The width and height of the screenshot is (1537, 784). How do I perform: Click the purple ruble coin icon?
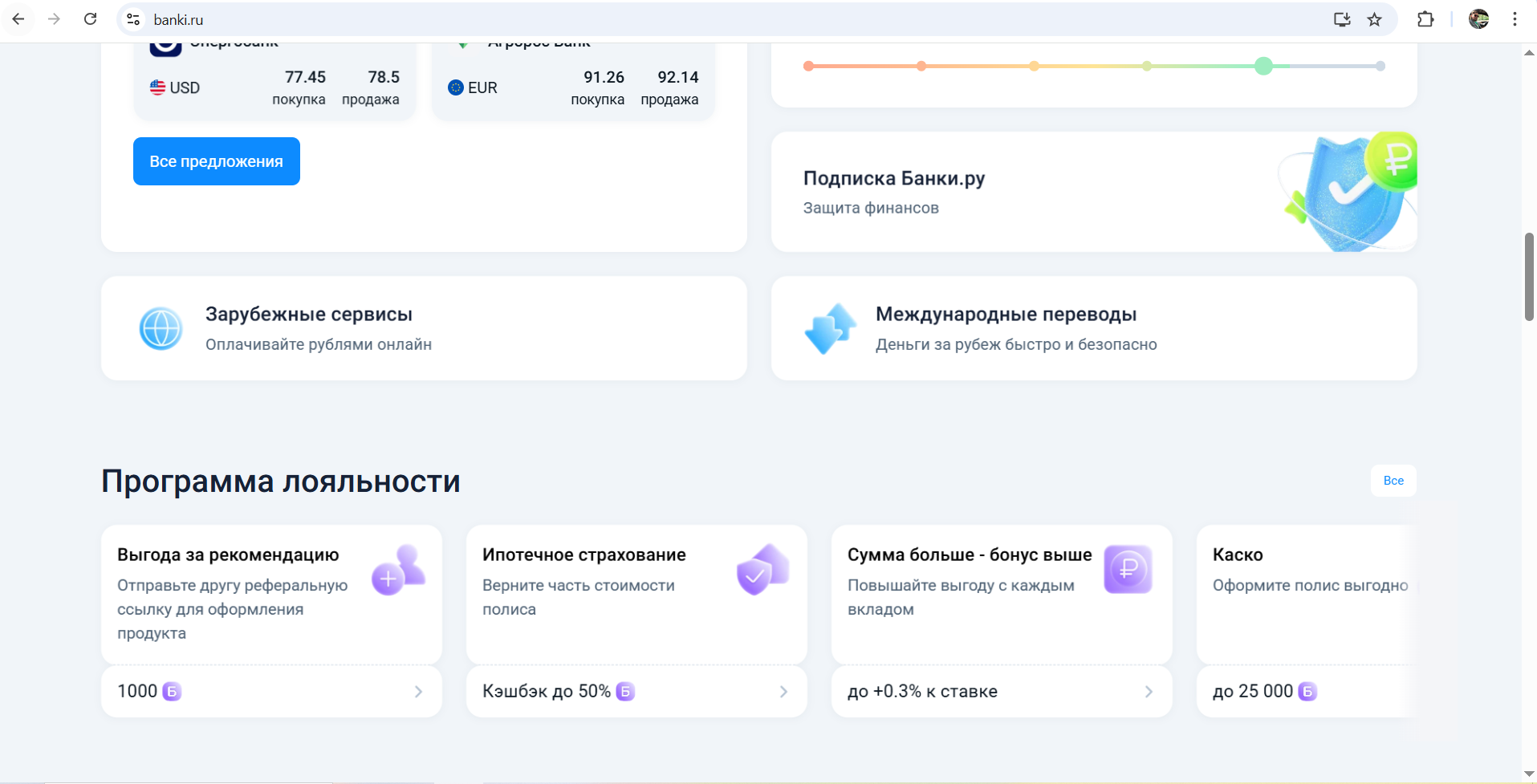click(1128, 570)
